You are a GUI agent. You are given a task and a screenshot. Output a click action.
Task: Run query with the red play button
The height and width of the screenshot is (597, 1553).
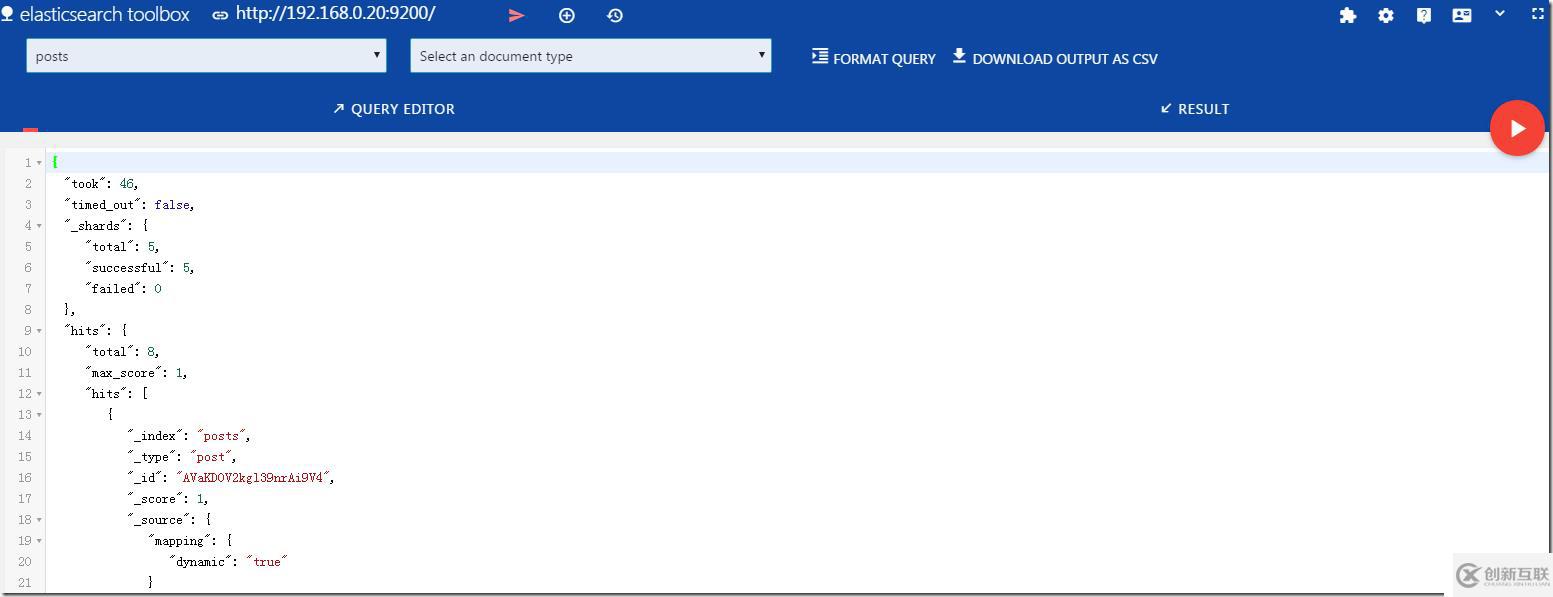point(1517,128)
